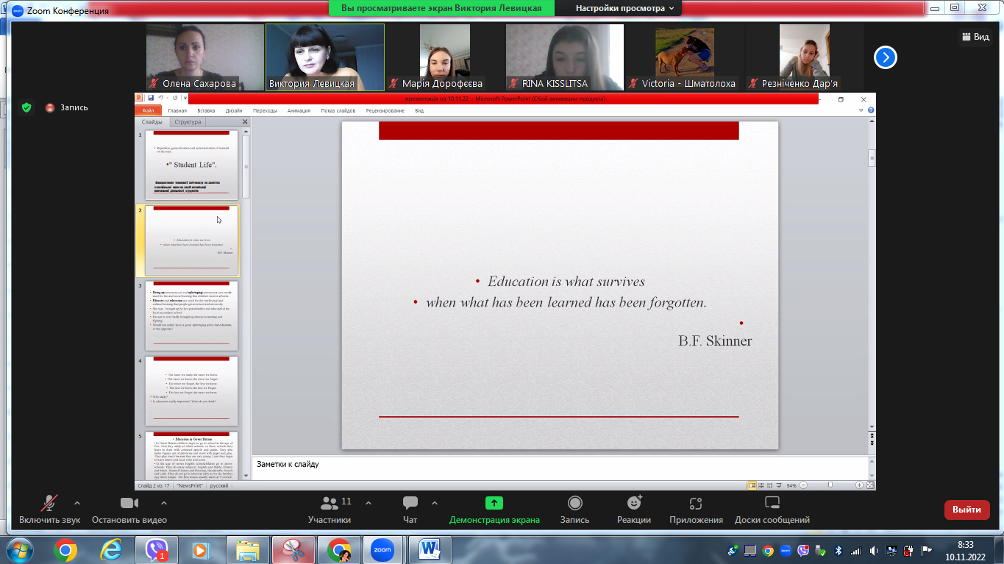Image resolution: width=1004 pixels, height=564 pixels.
Task: Click the green Демонстрация экрана icon
Action: click(494, 503)
